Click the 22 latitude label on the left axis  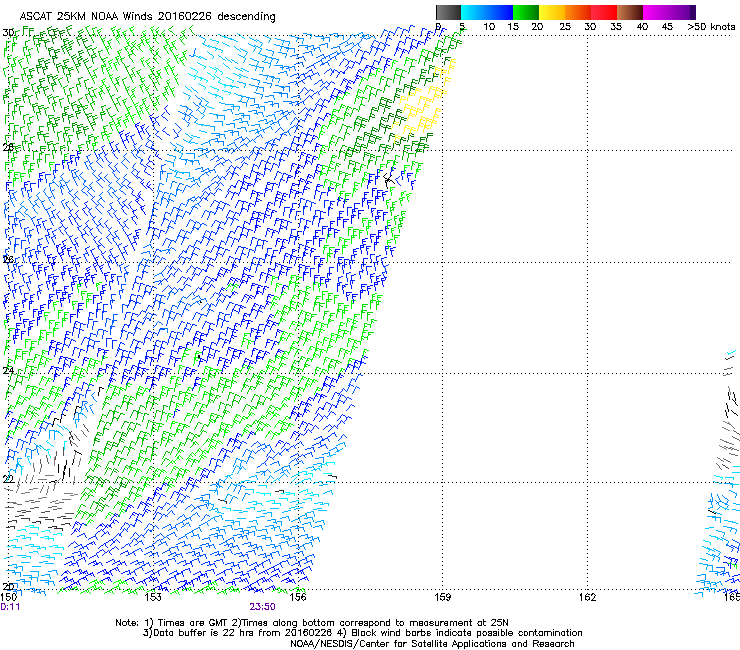tap(8, 480)
